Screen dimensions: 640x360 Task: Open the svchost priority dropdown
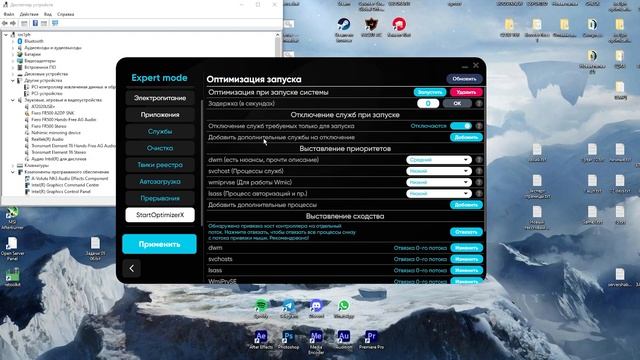point(439,171)
